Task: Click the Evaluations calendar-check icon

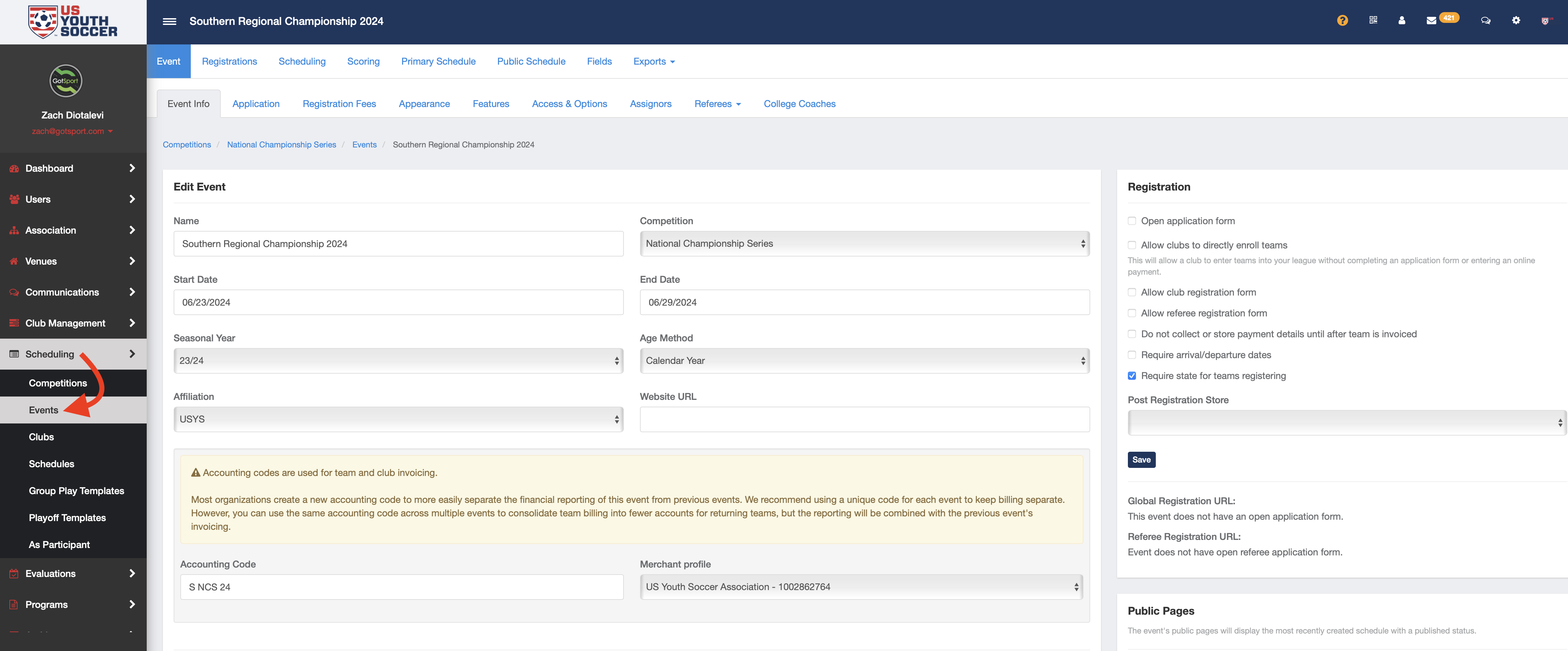Action: click(14, 574)
